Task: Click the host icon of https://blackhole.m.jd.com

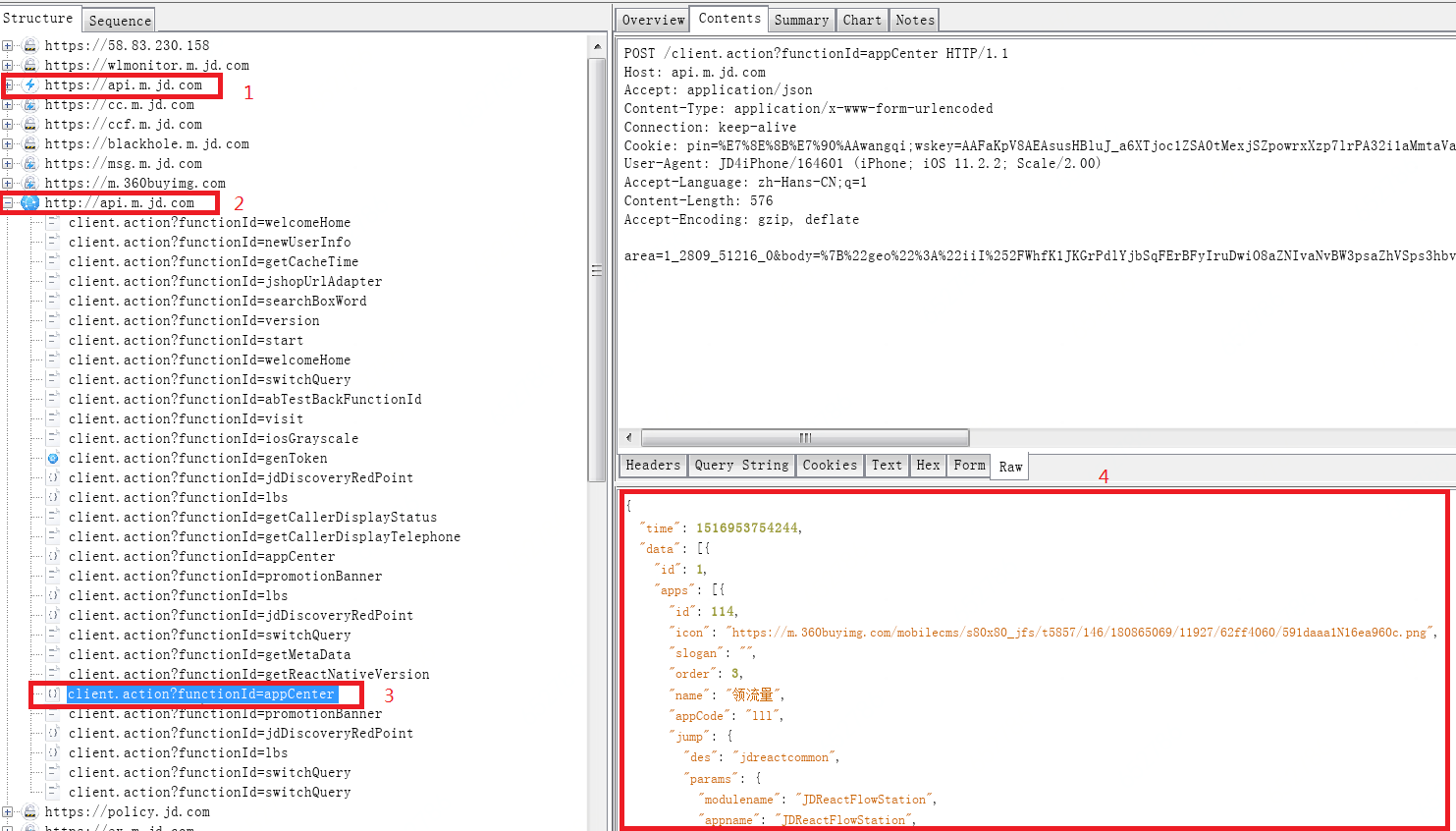Action: (x=30, y=143)
